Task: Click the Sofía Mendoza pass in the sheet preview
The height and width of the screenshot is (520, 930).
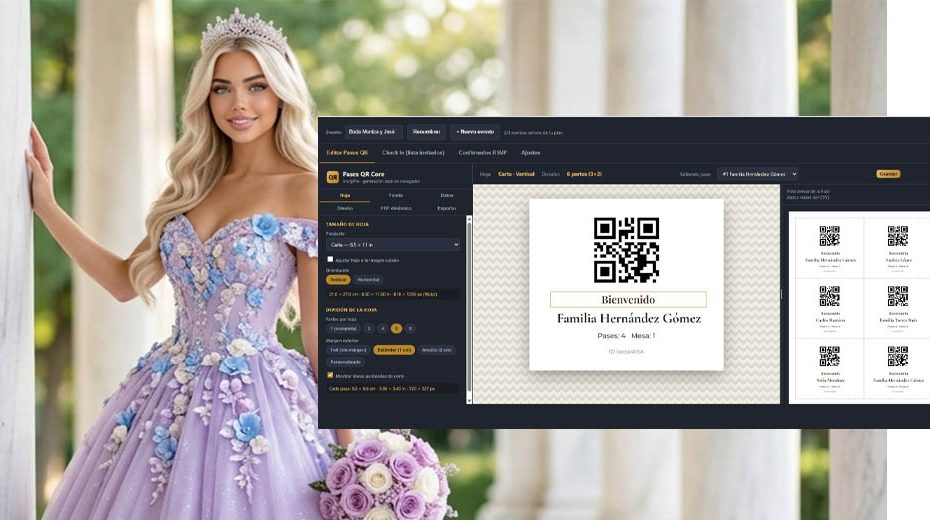Action: pos(830,368)
